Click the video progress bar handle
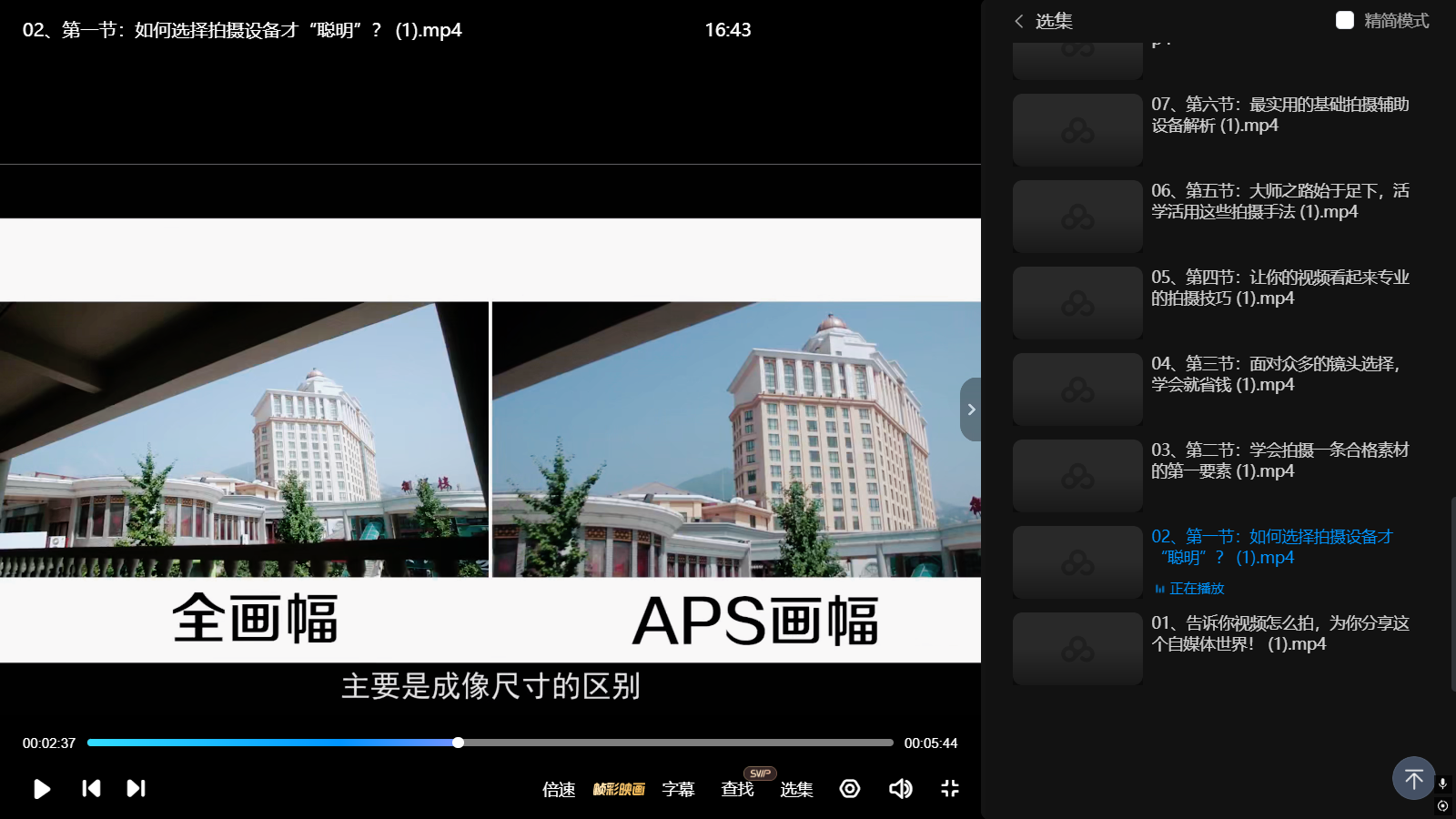This screenshot has height=819, width=1456. pyautogui.click(x=459, y=743)
